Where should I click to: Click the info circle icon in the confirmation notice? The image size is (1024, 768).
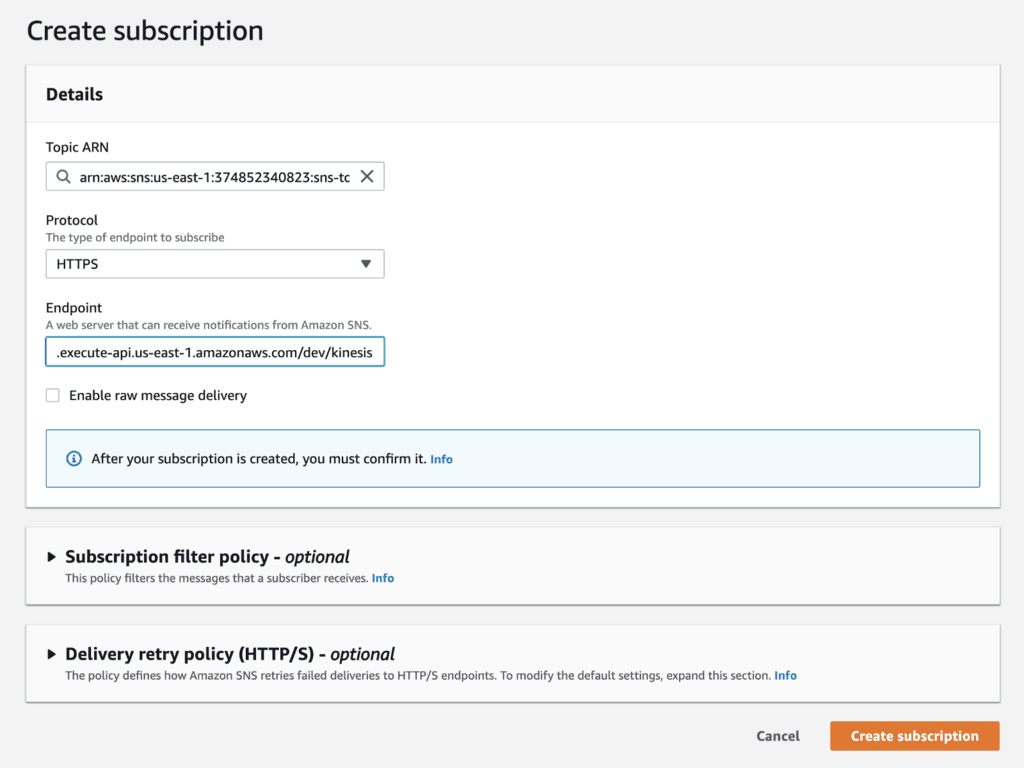pyautogui.click(x=73, y=459)
